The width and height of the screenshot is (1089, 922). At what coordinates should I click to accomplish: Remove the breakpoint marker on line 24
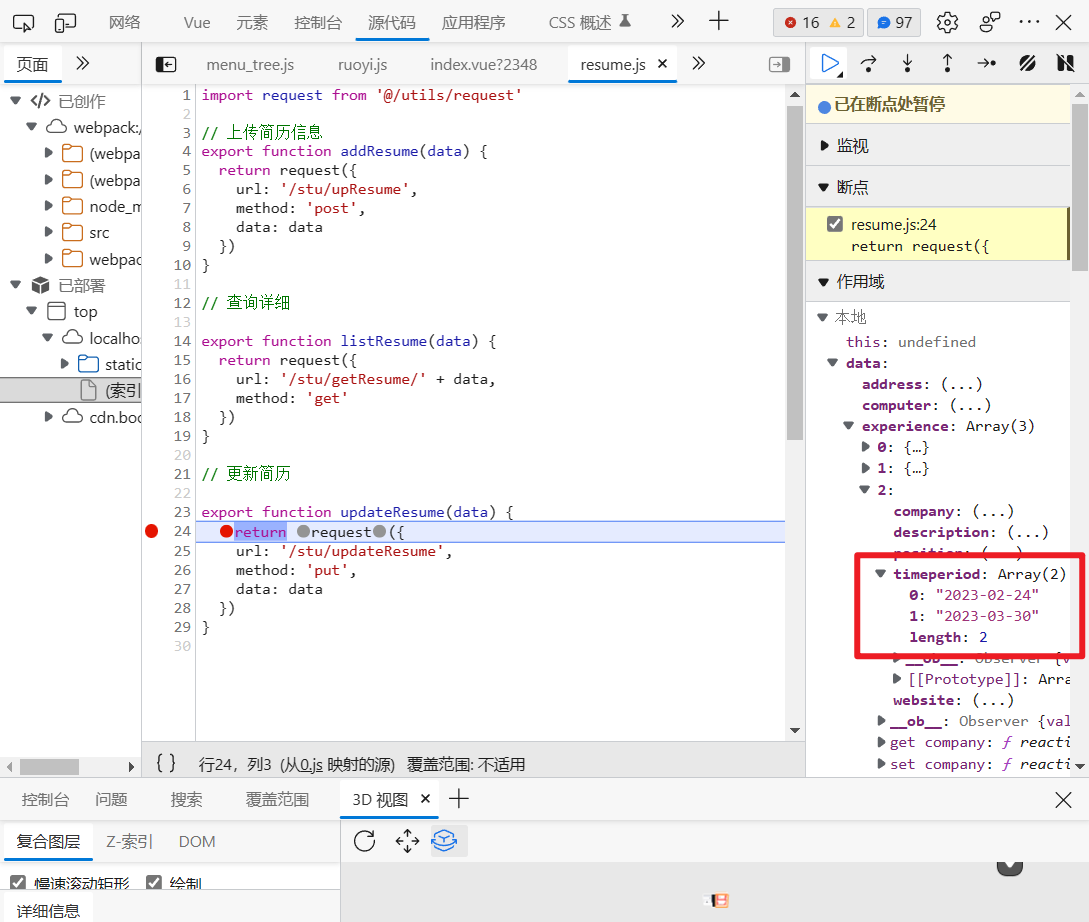151,531
